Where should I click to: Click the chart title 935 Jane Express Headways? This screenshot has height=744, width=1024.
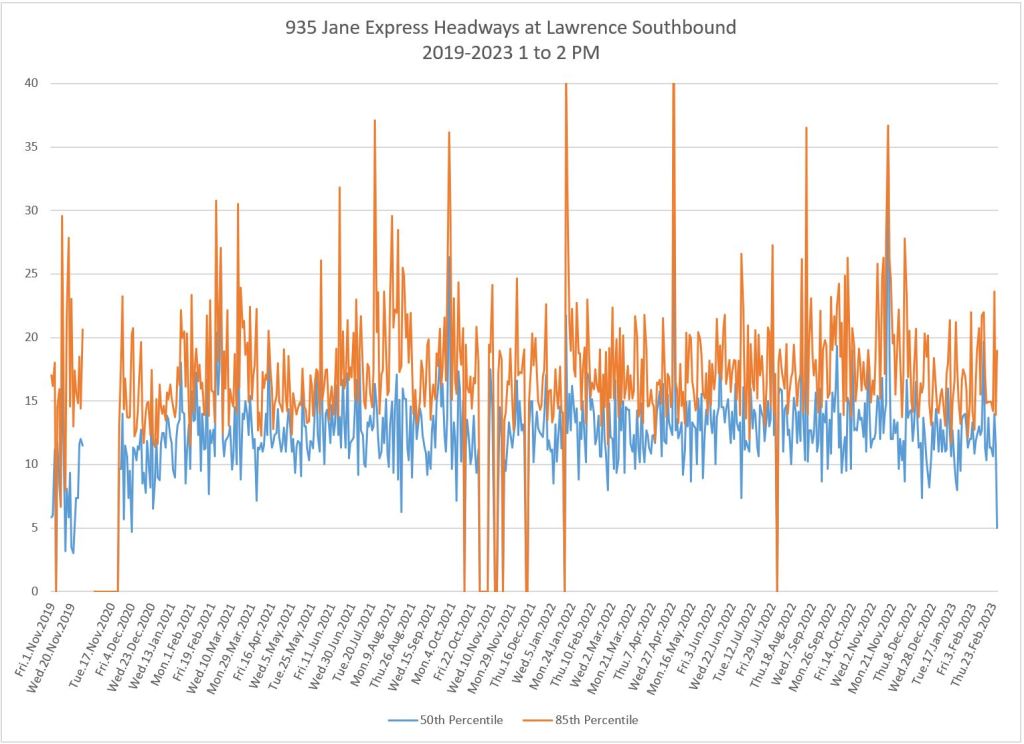[511, 27]
